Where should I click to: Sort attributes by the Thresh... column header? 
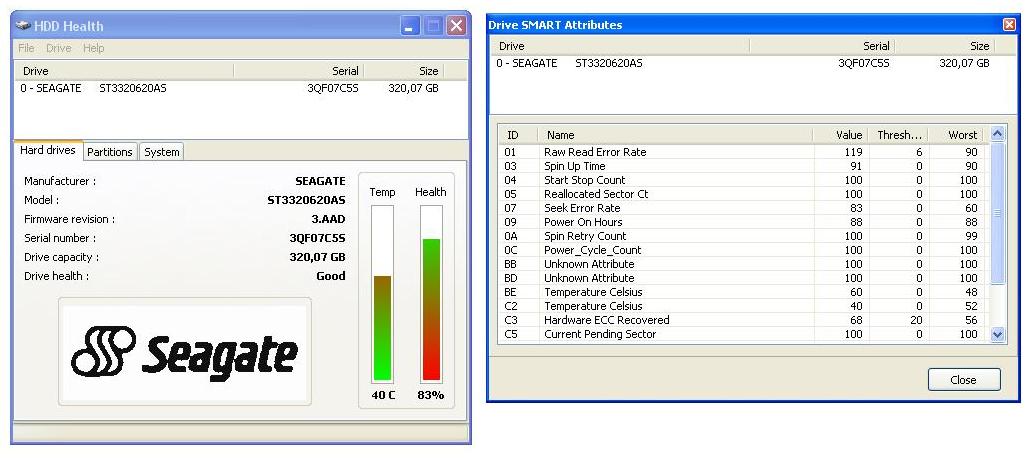pyautogui.click(x=898, y=135)
